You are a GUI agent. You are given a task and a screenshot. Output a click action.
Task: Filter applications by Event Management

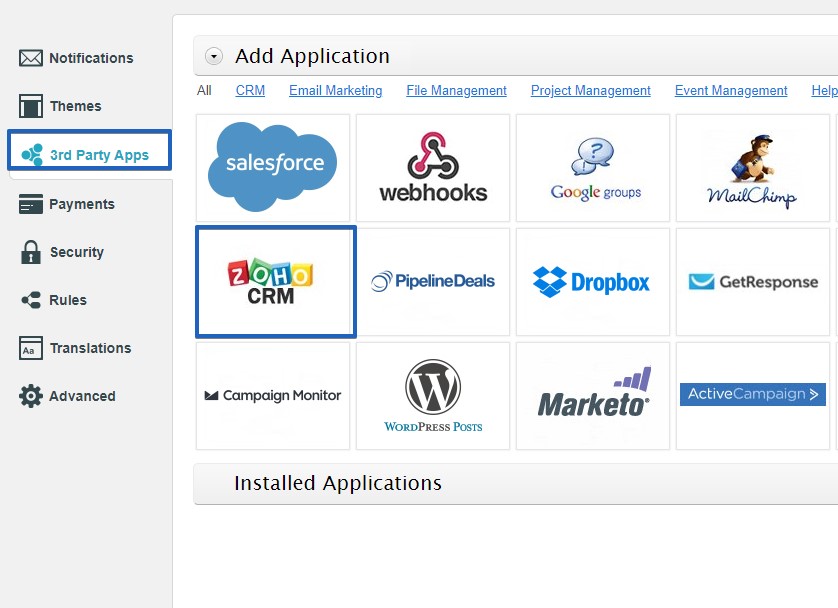click(731, 90)
